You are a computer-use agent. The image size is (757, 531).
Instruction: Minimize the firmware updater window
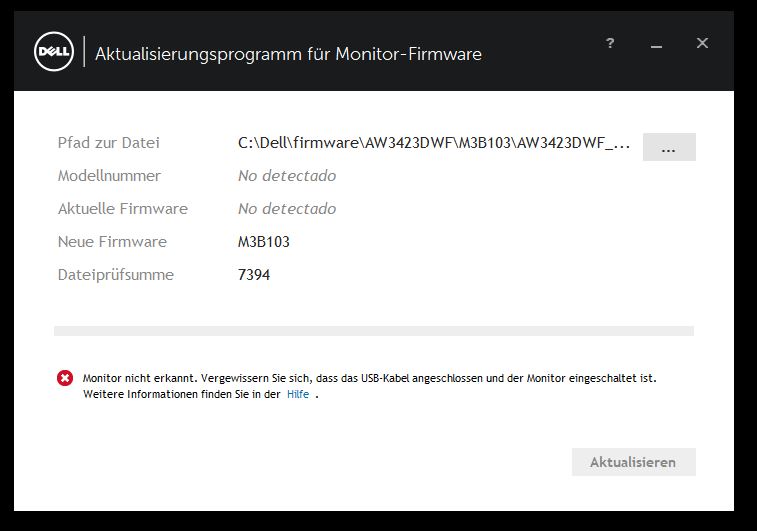coord(656,46)
